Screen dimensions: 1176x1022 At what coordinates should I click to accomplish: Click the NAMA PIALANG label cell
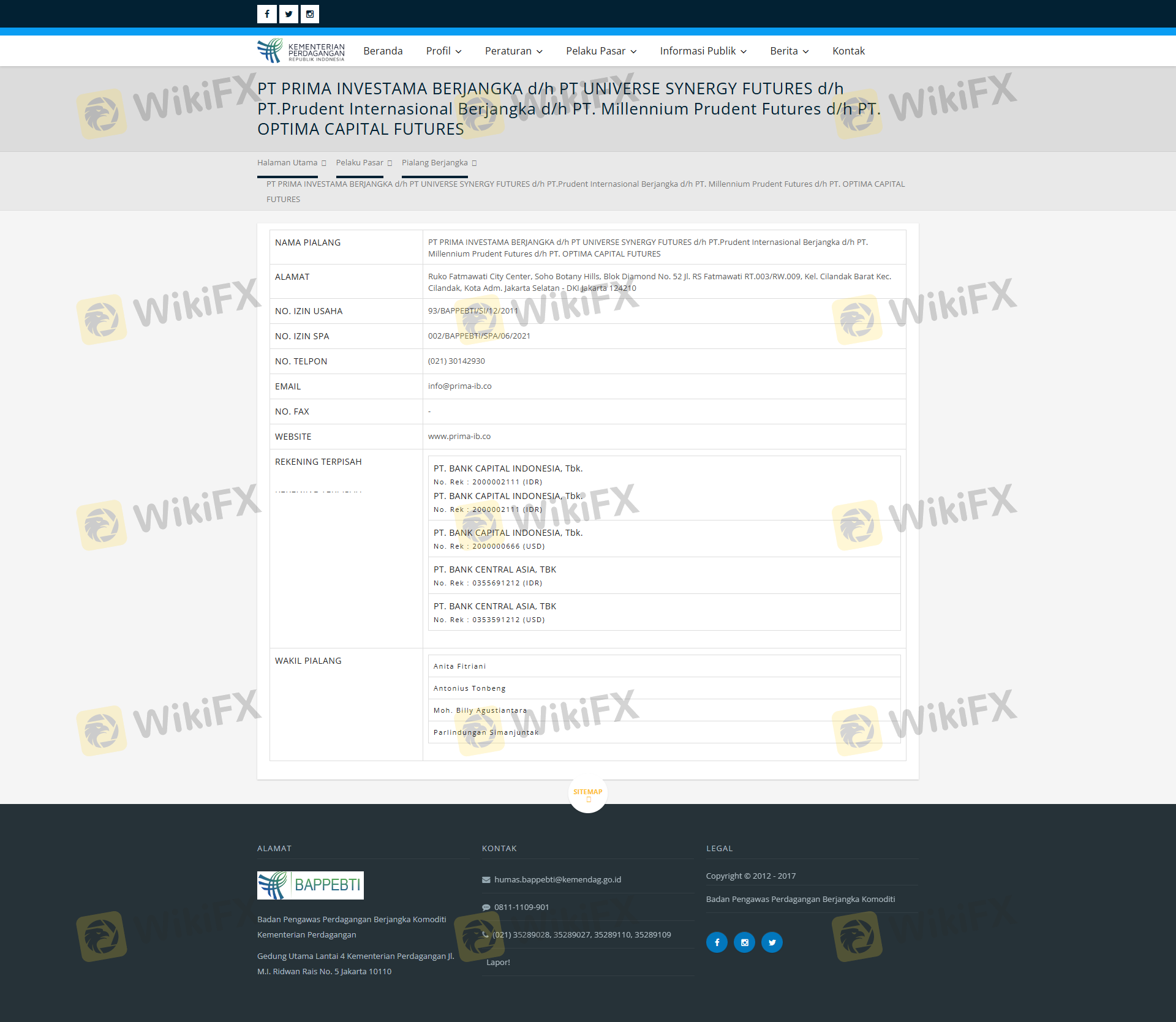(346, 247)
